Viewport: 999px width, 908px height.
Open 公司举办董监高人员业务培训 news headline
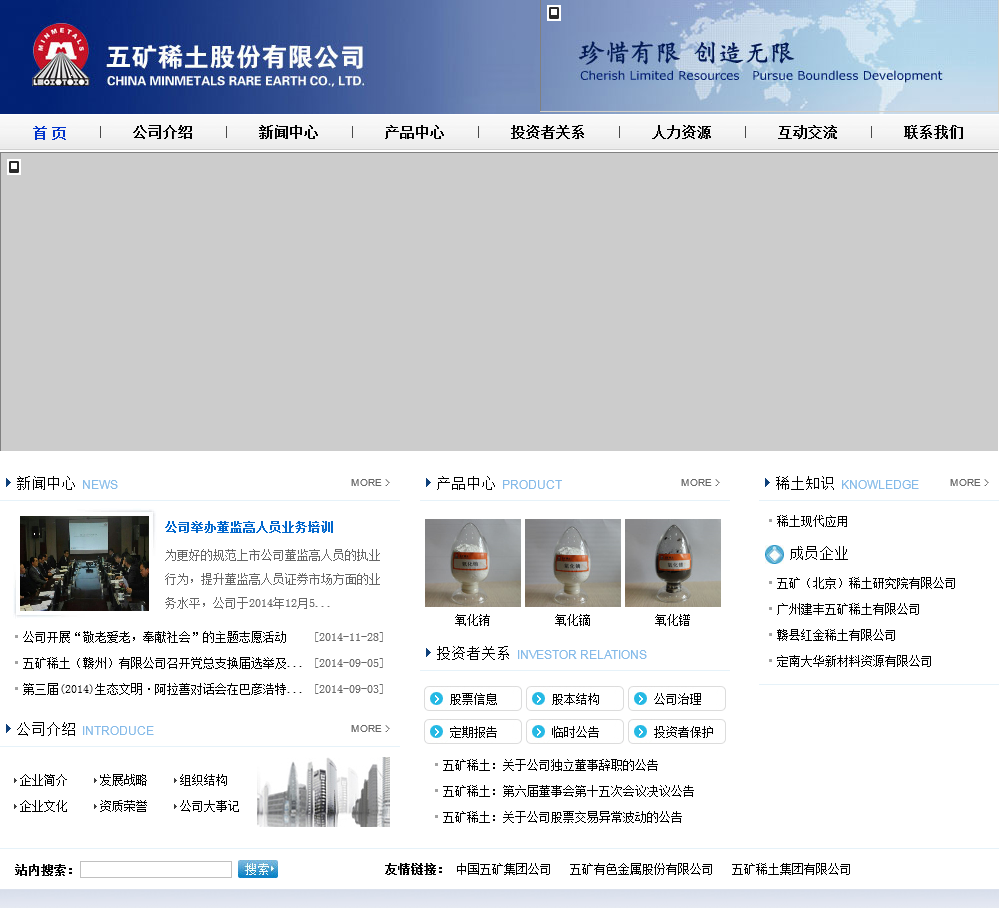click(249, 527)
